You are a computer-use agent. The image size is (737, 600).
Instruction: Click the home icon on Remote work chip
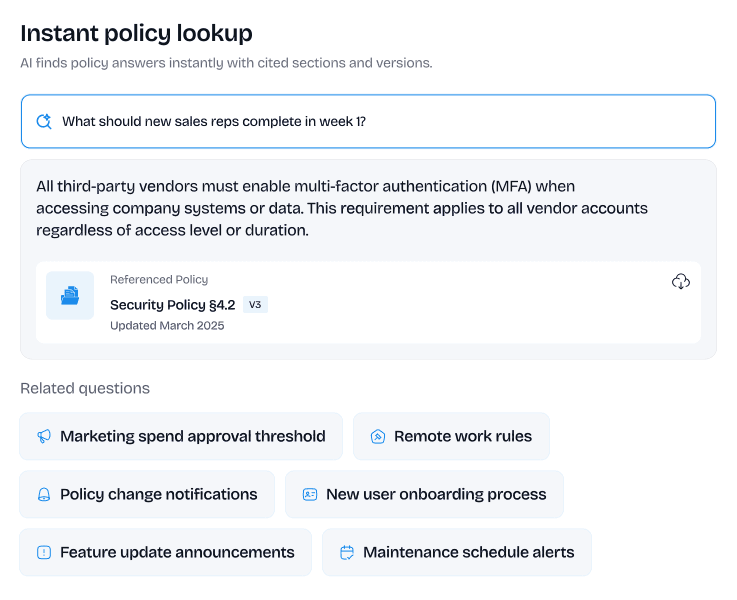[377, 436]
